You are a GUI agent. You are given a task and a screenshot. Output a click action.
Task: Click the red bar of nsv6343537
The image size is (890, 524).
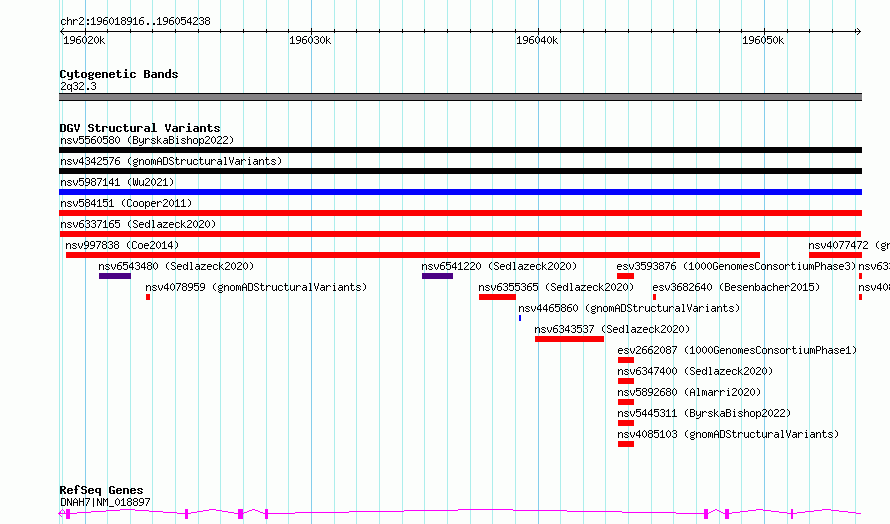569,339
